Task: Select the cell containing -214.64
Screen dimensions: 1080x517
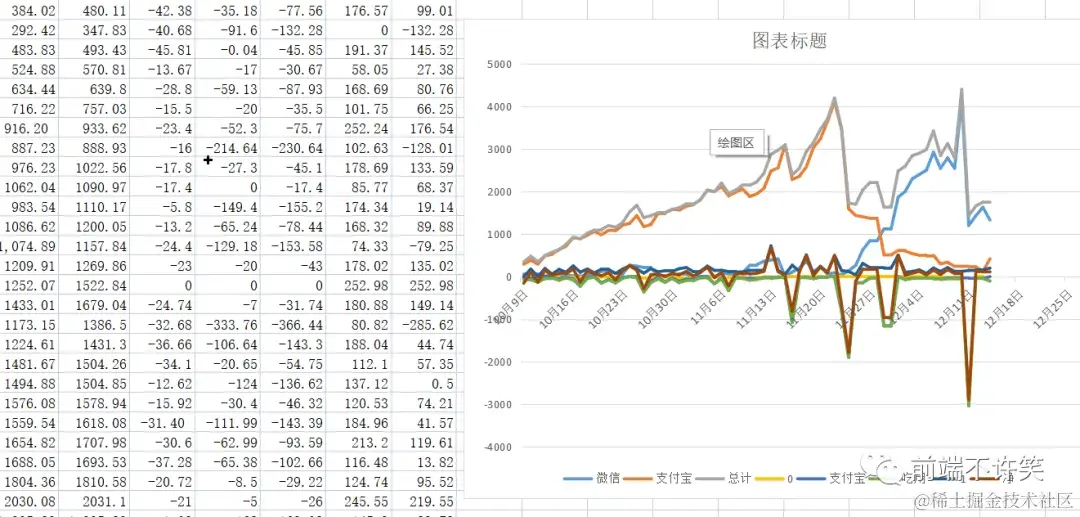Action: [x=229, y=148]
